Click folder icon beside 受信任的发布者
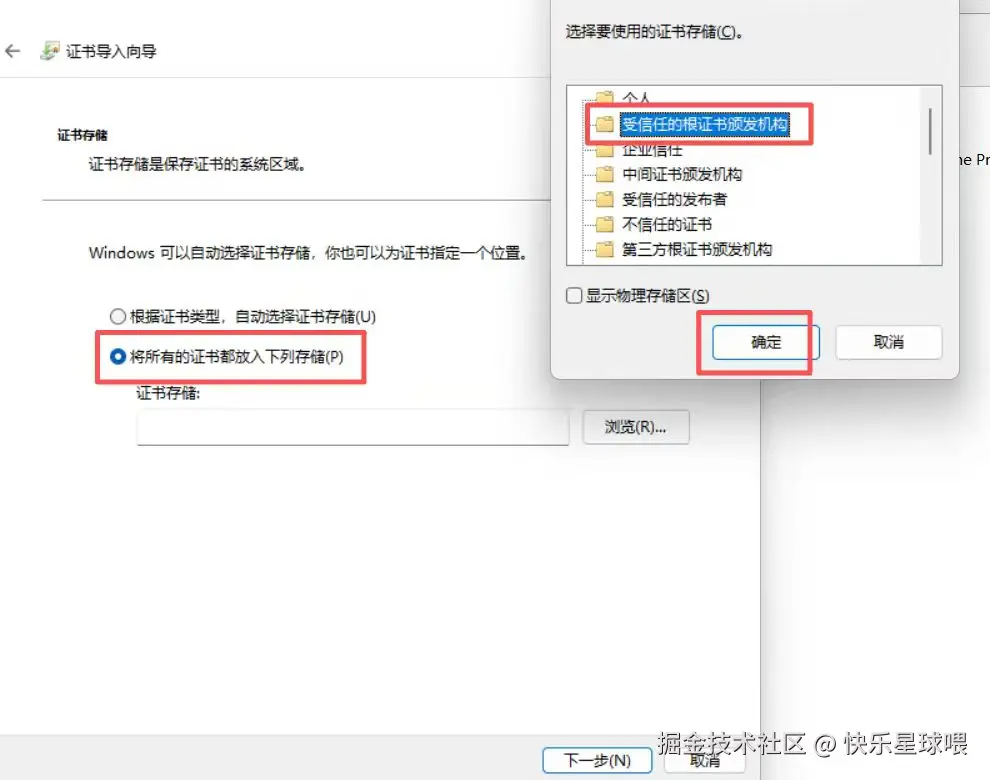 604,199
